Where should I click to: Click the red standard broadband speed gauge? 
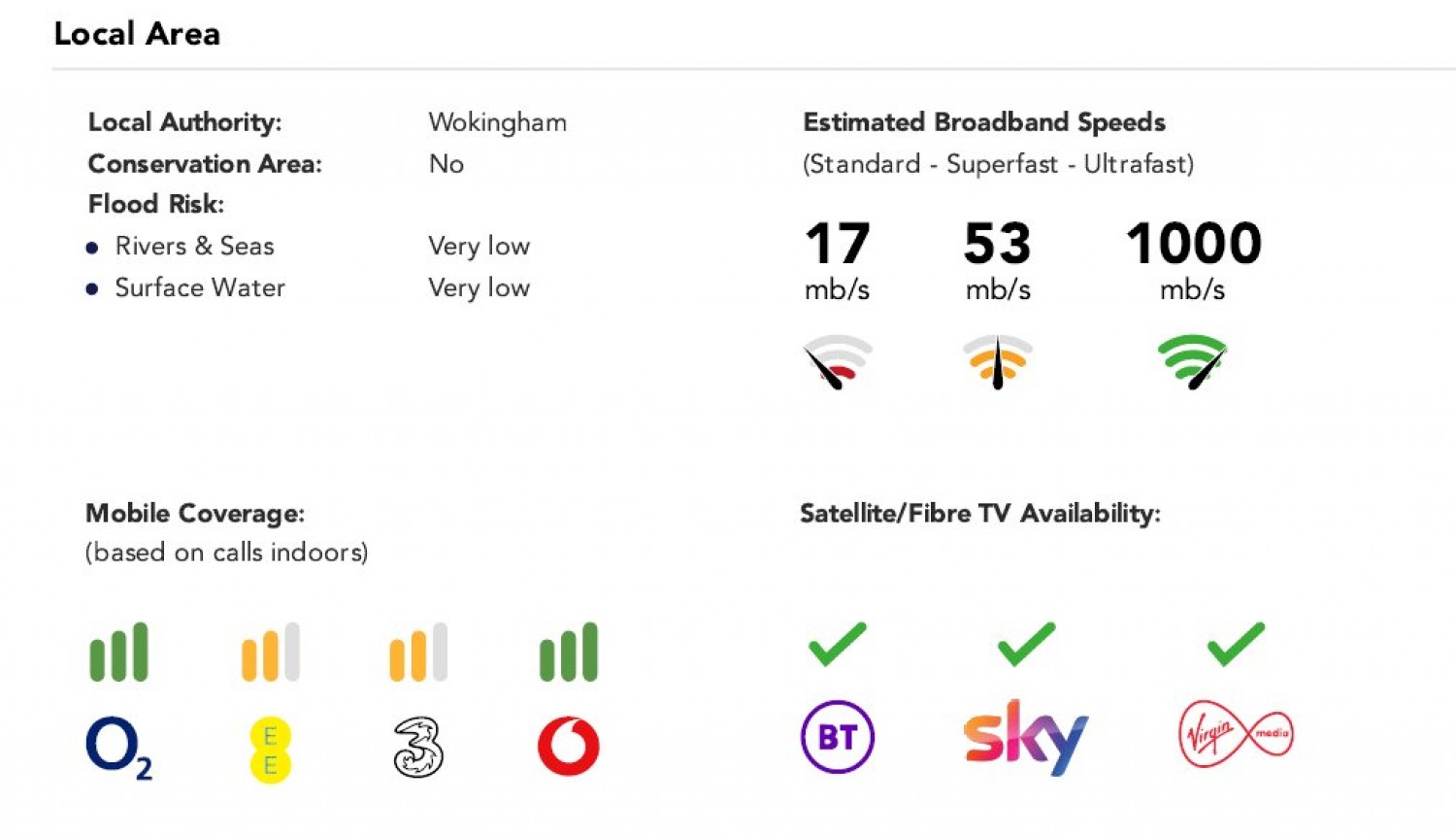pyautogui.click(x=837, y=361)
